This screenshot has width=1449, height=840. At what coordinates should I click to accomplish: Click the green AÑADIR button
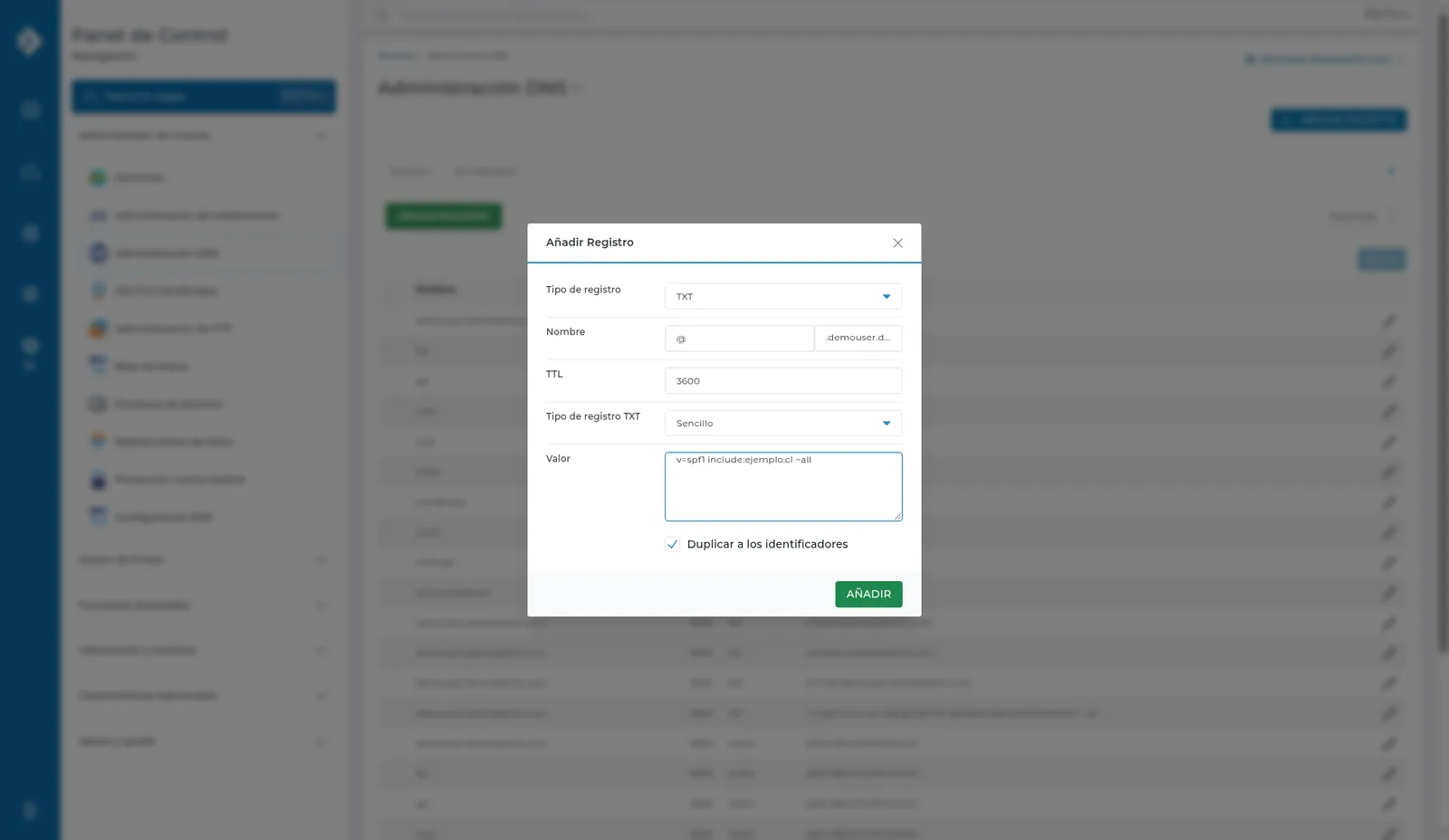pyautogui.click(x=868, y=594)
